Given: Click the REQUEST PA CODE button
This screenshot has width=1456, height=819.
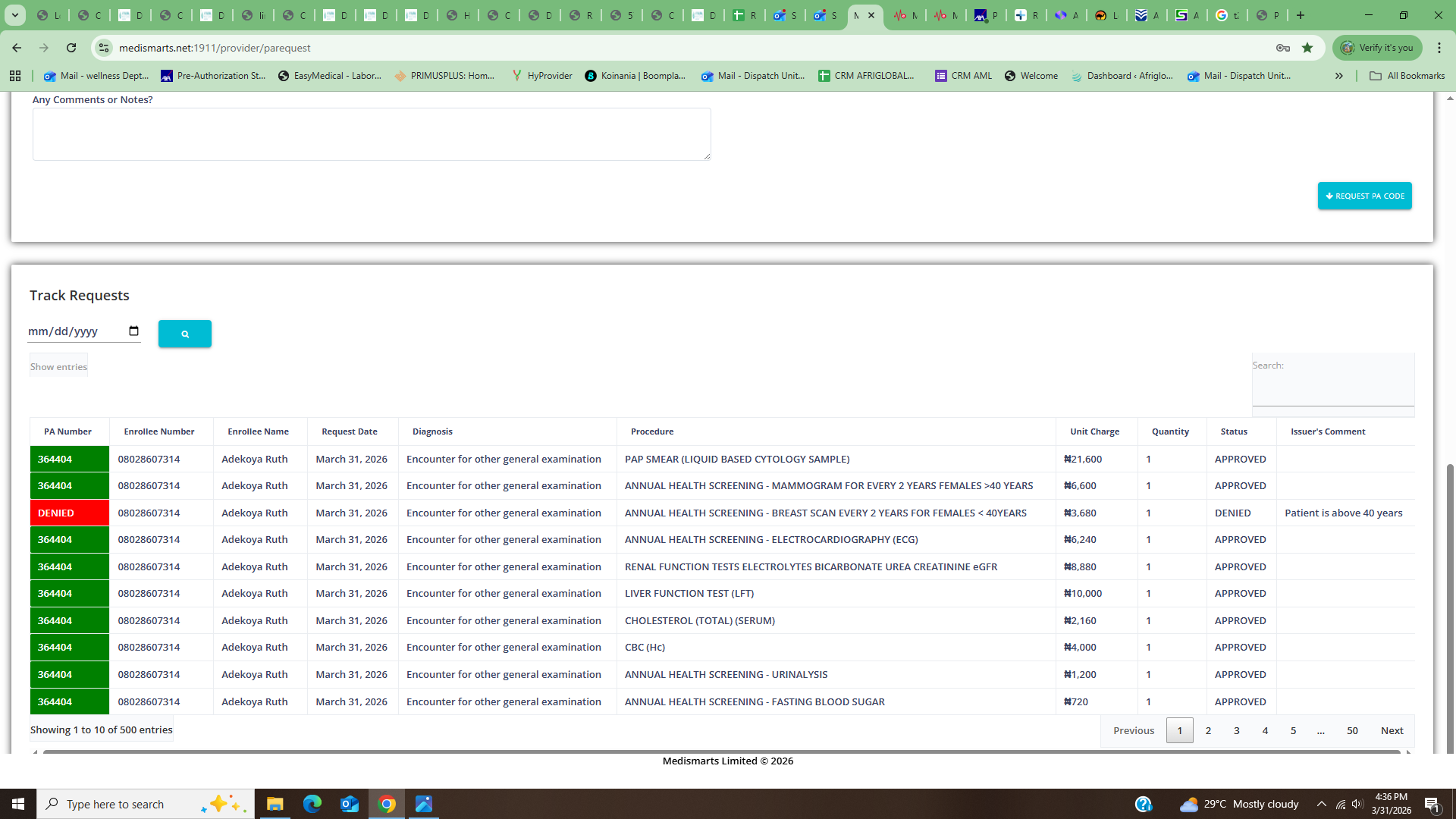Looking at the screenshot, I should pyautogui.click(x=1364, y=196).
